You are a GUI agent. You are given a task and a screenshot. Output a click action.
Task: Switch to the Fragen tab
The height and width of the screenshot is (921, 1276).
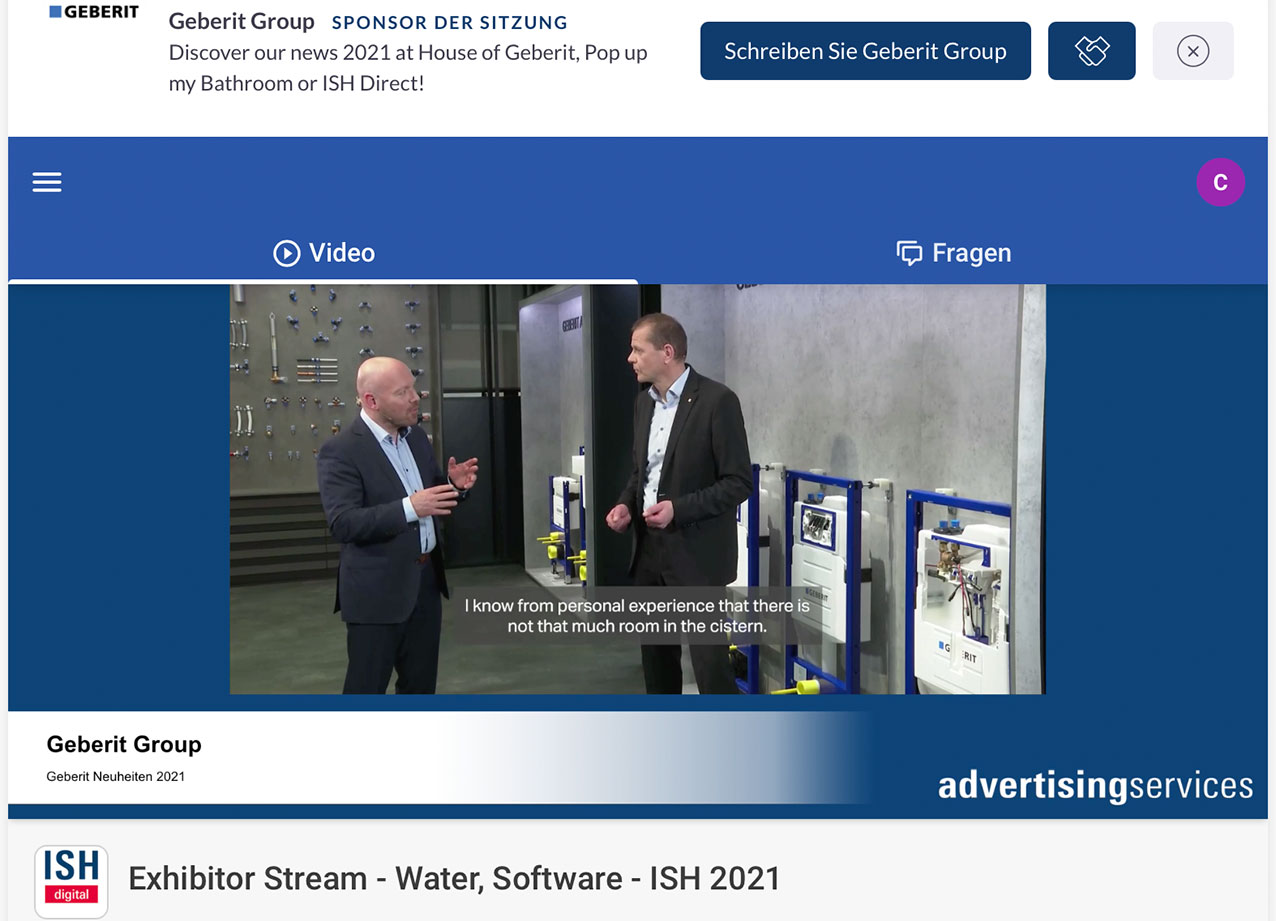970,253
